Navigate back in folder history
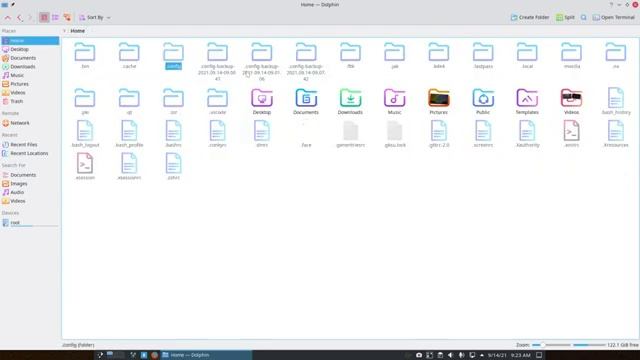The image size is (640, 360). (19, 18)
